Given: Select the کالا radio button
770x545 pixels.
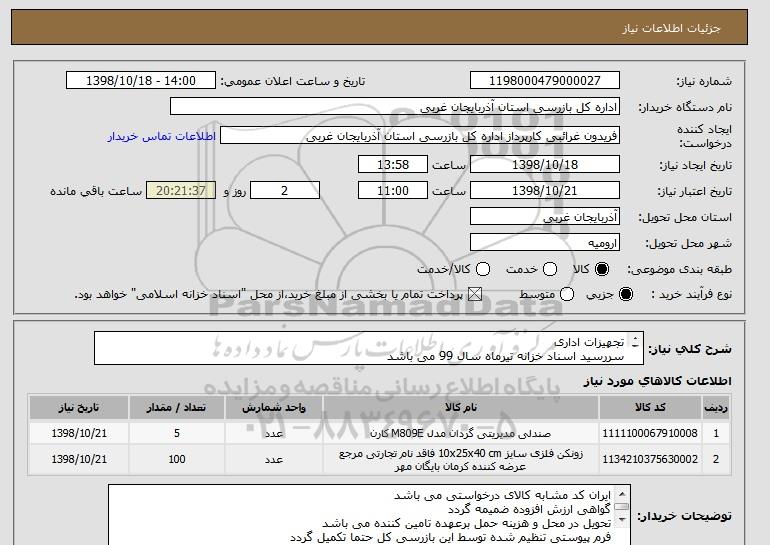Looking at the screenshot, I should (602, 269).
